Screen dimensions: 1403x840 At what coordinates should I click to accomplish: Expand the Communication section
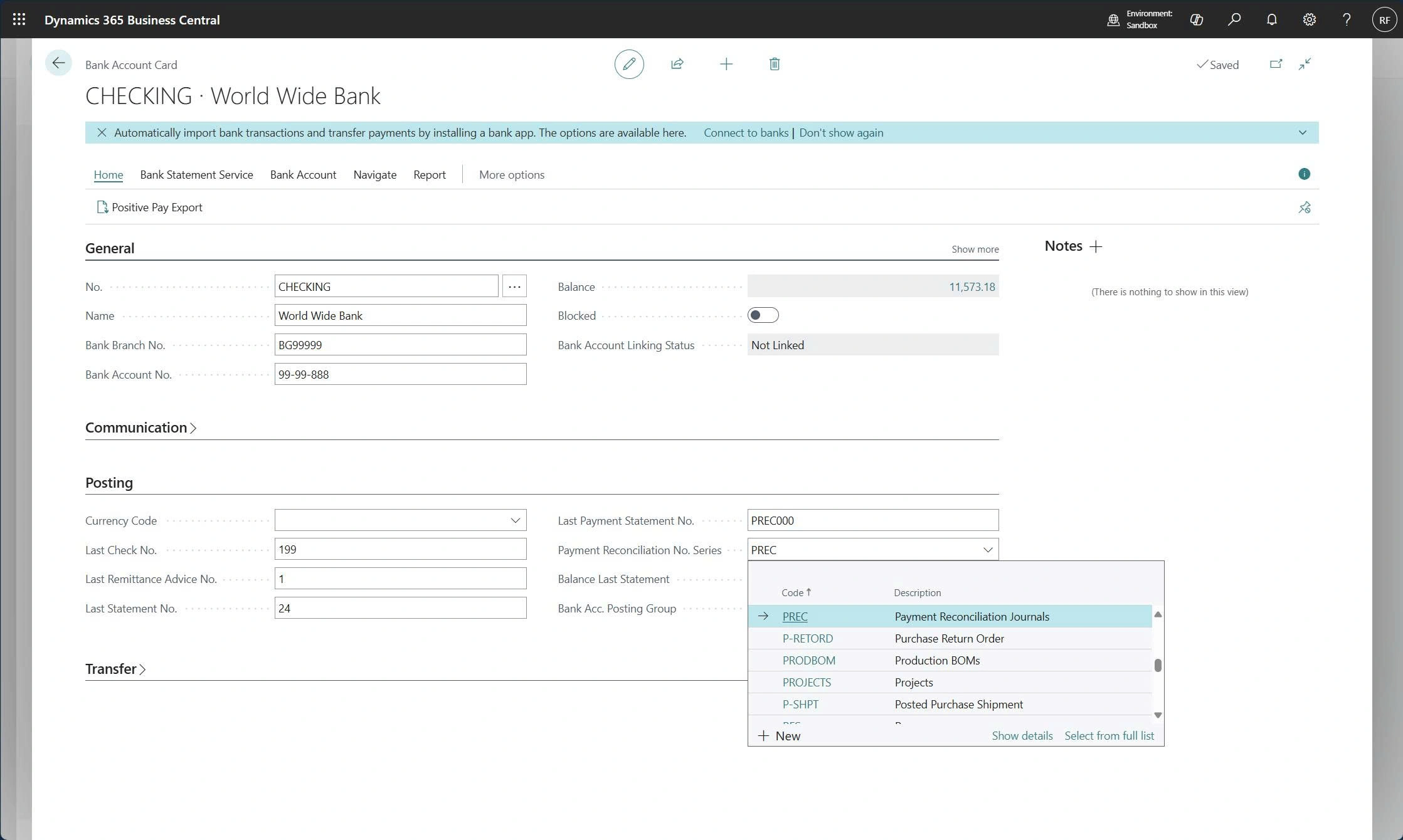(x=141, y=428)
